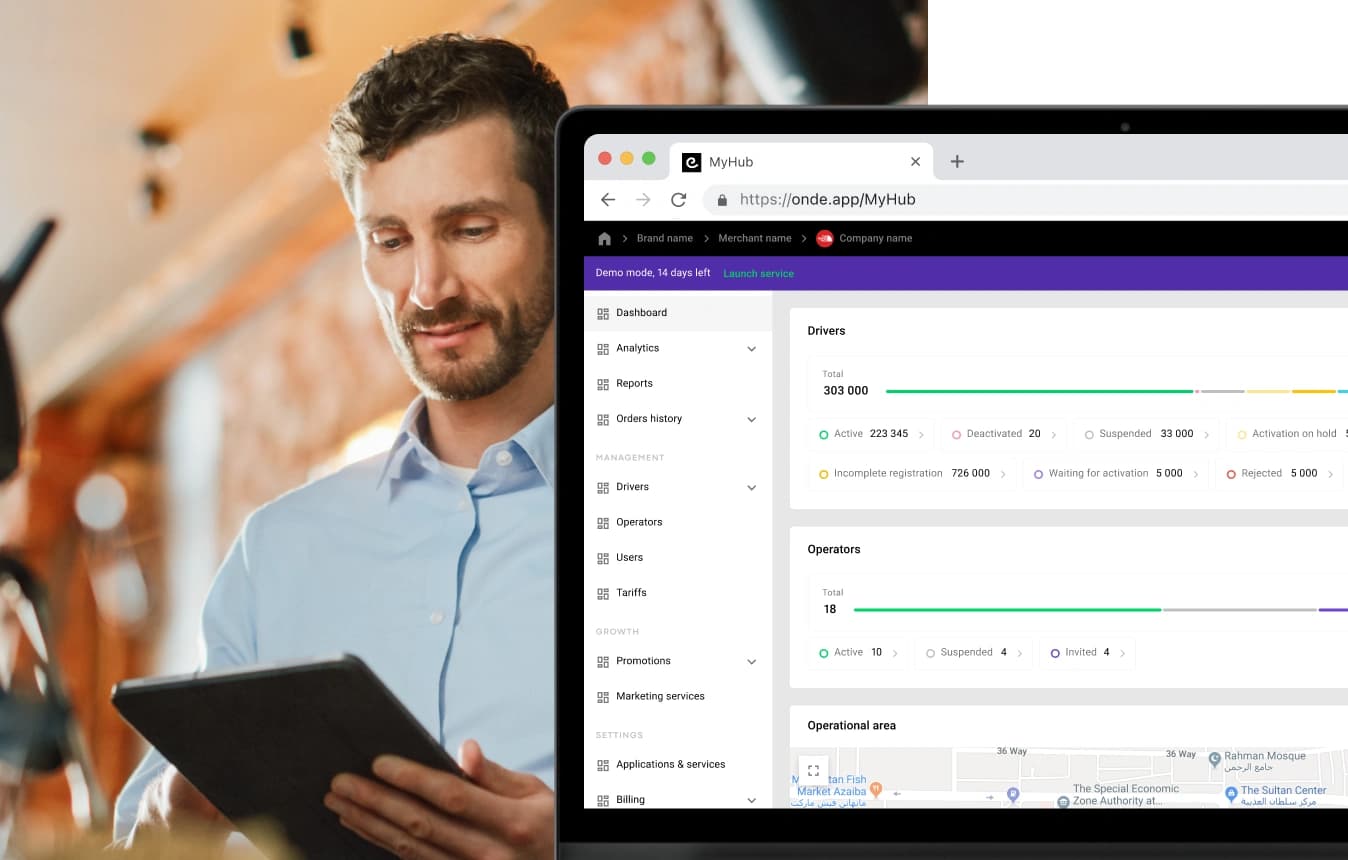Click the browser address bar URL

pyautogui.click(x=827, y=200)
